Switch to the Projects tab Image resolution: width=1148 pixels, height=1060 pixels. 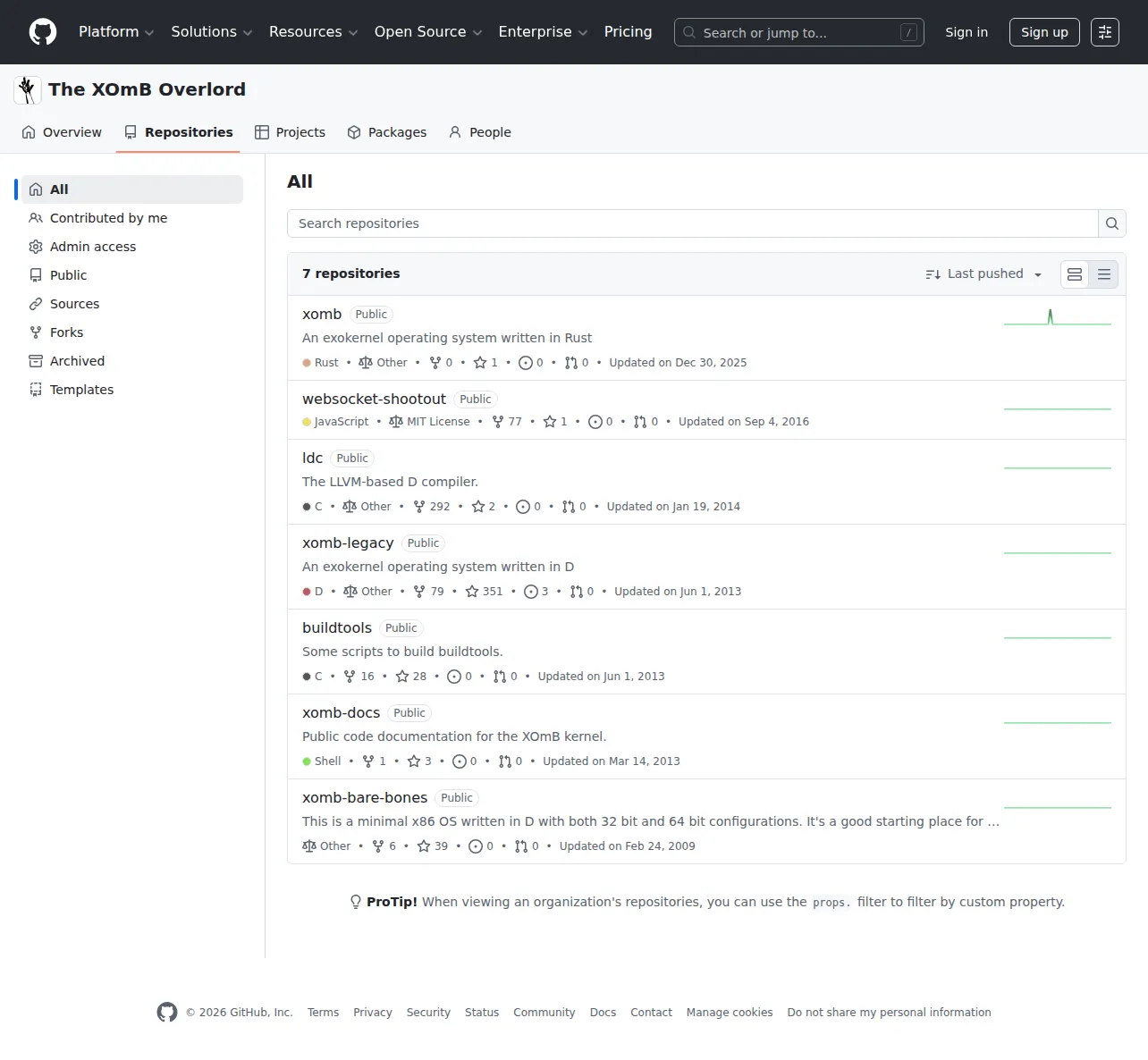[x=290, y=132]
